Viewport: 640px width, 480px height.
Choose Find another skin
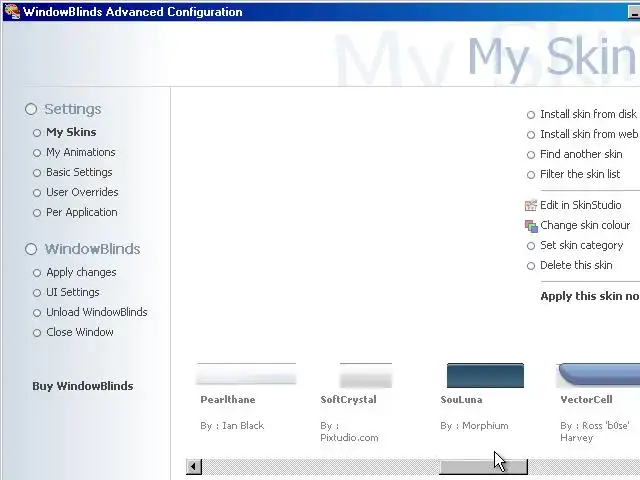click(x=581, y=154)
